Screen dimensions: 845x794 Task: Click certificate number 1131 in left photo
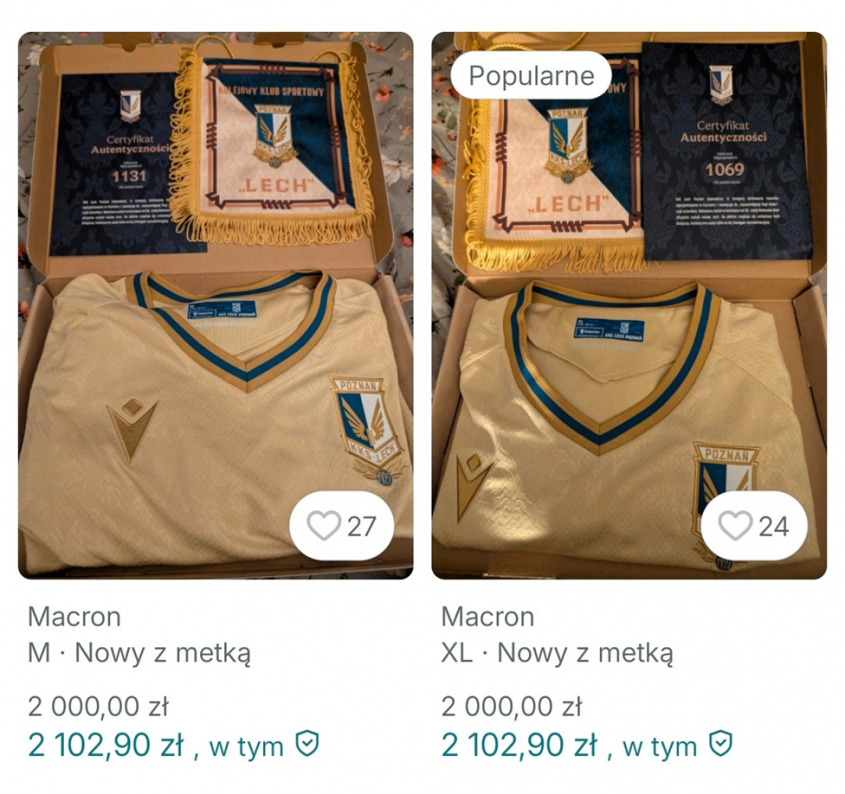[129, 176]
